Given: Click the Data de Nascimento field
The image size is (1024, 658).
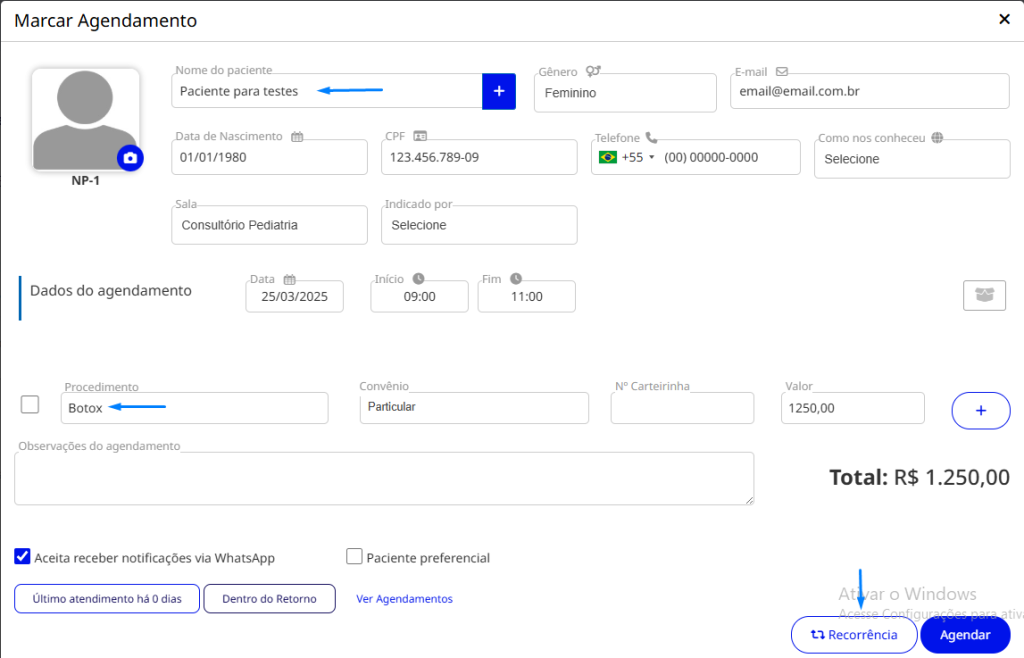Looking at the screenshot, I should [x=269, y=157].
